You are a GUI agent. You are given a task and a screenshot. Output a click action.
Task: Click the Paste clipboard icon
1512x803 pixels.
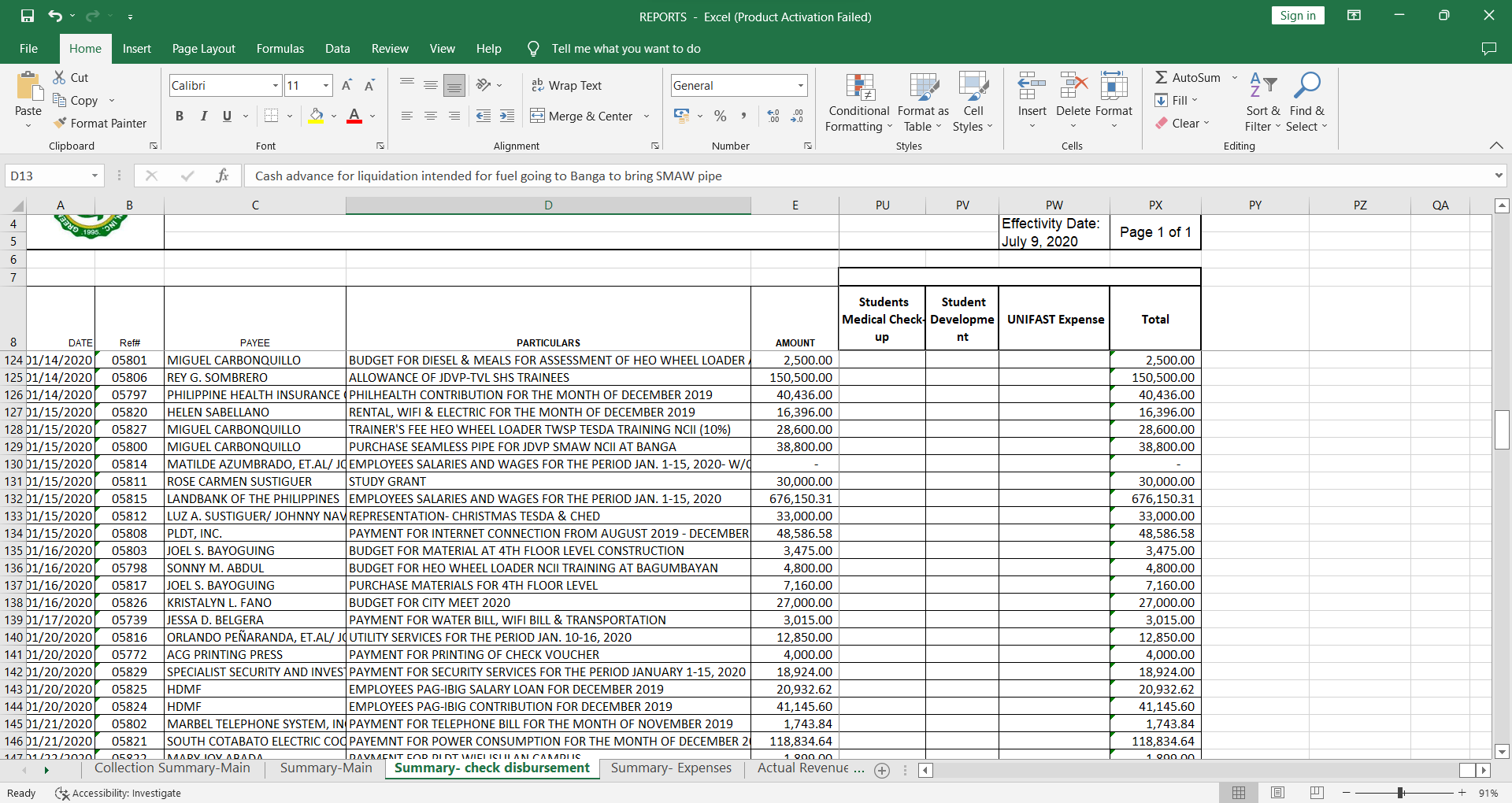(29, 86)
